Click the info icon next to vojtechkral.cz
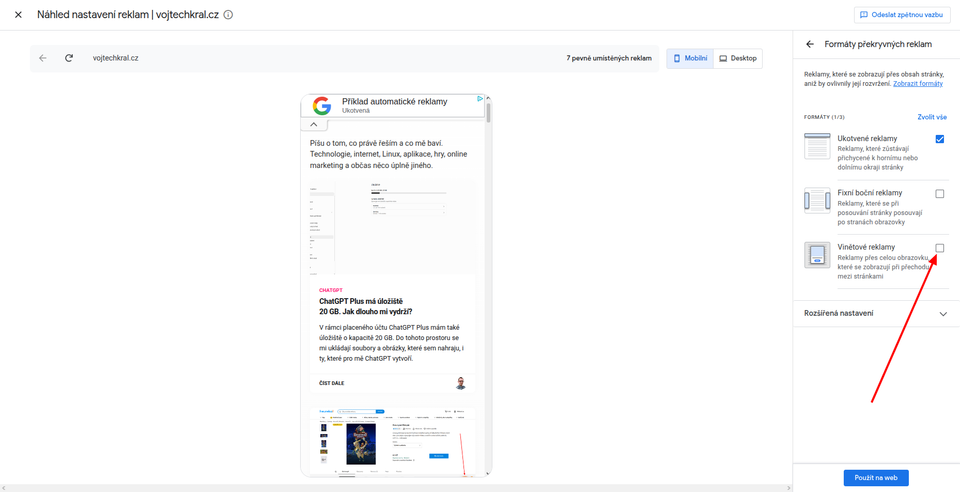Viewport: 960px width, 492px height. click(x=228, y=15)
